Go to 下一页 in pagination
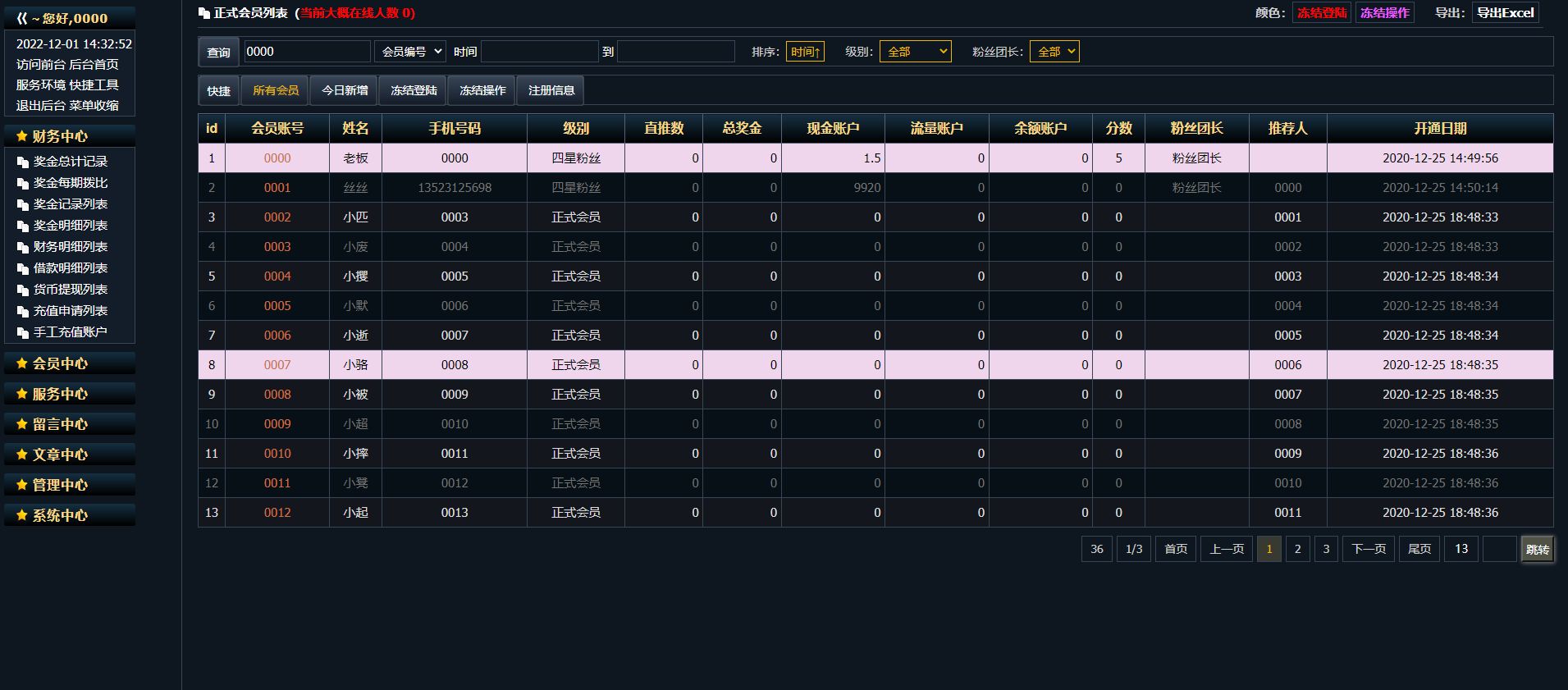Image resolution: width=1568 pixels, height=690 pixels. tap(1368, 549)
